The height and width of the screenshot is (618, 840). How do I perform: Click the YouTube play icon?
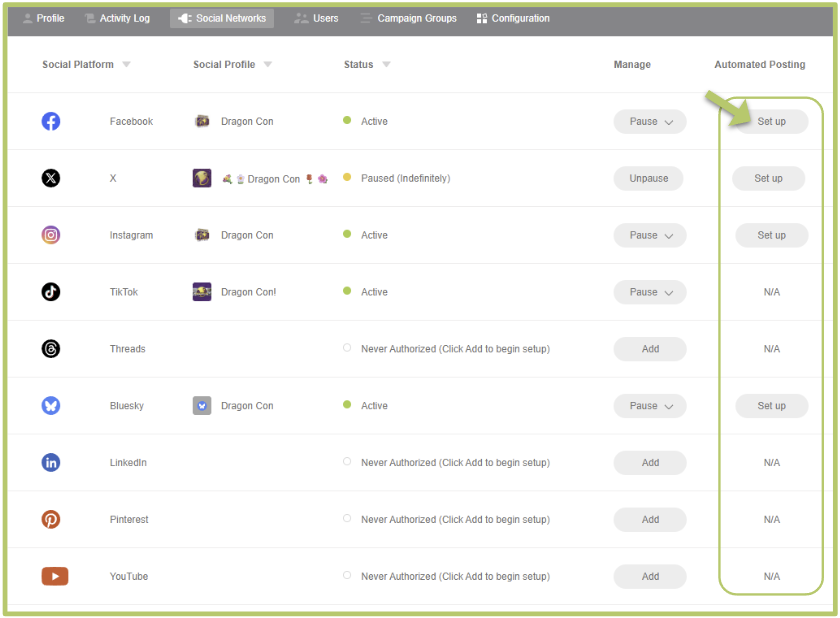[55, 576]
